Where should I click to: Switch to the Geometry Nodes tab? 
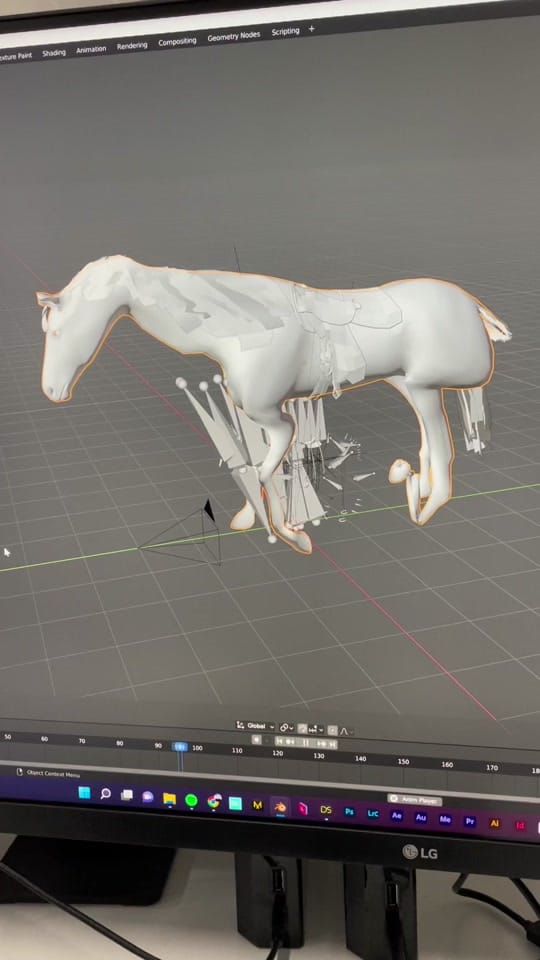pos(233,36)
